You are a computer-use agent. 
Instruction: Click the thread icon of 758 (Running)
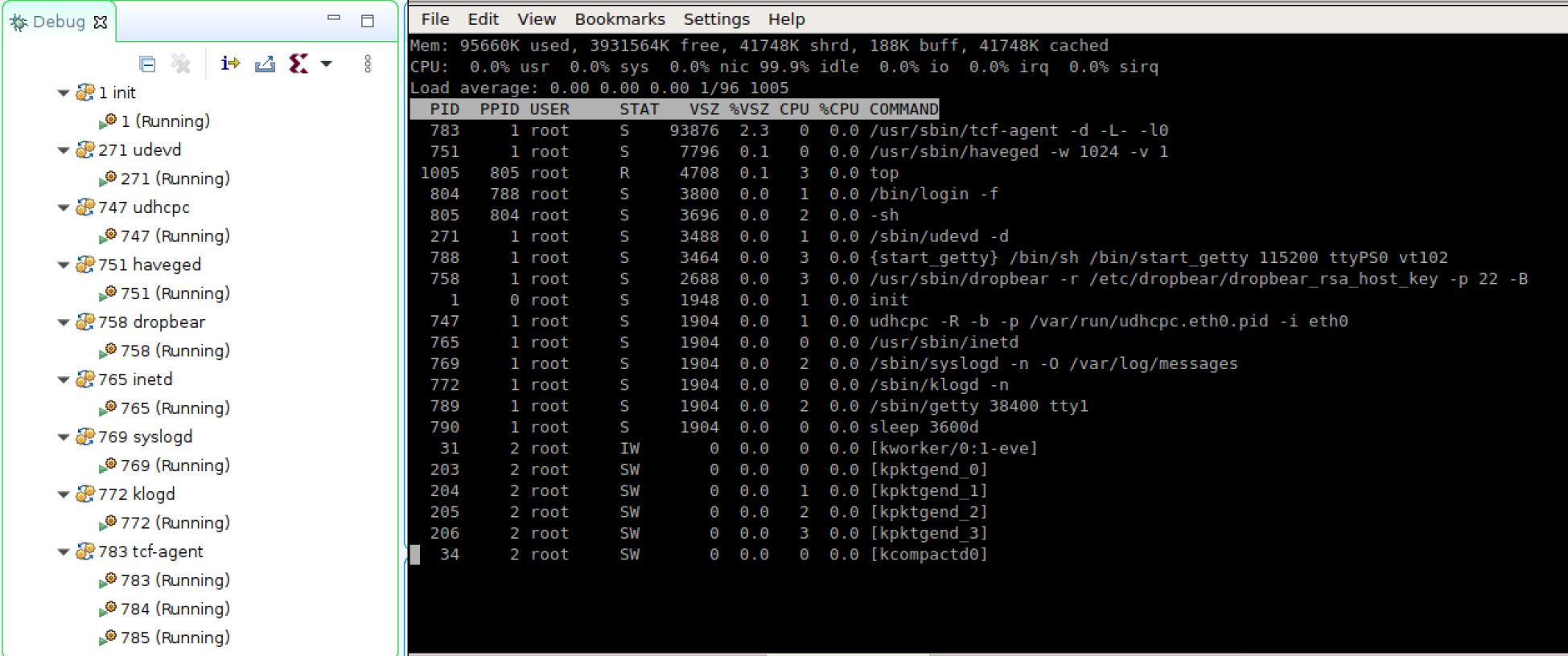point(108,351)
